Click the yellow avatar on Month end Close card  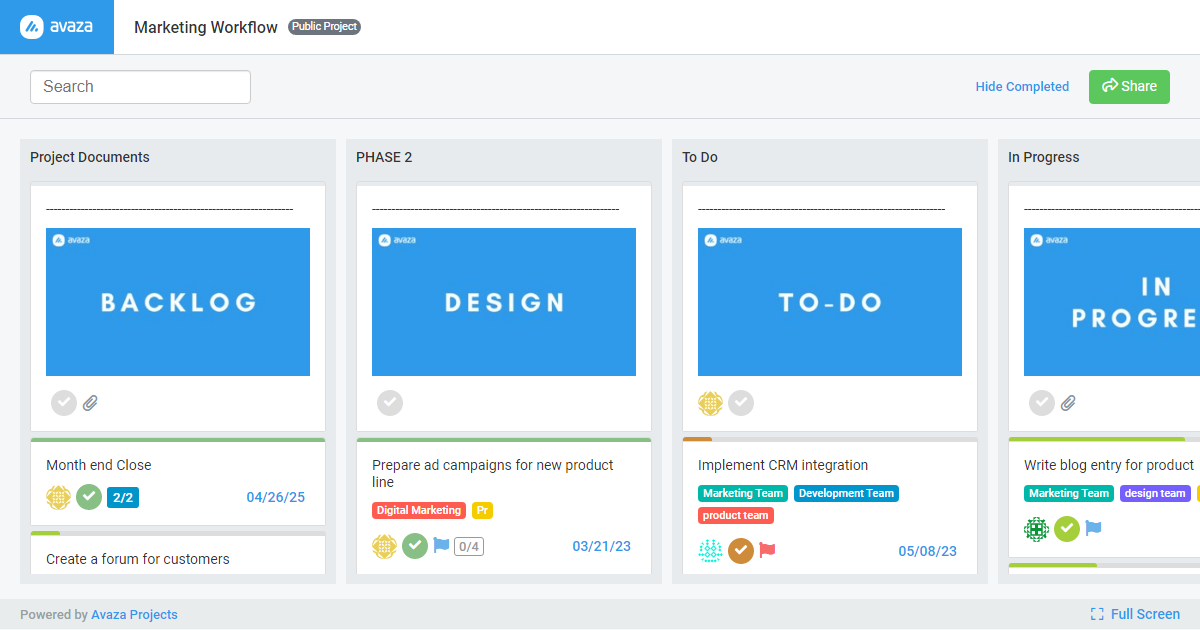58,497
